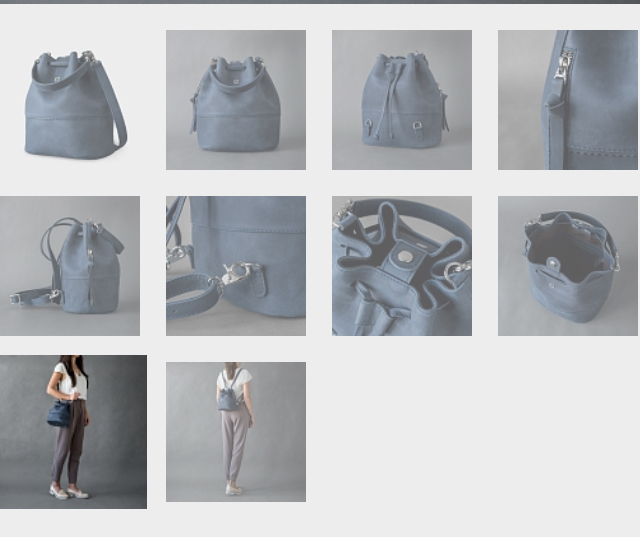Pick the rear-facing model photo with backpack
Viewport: 640px width, 537px height.
click(236, 432)
